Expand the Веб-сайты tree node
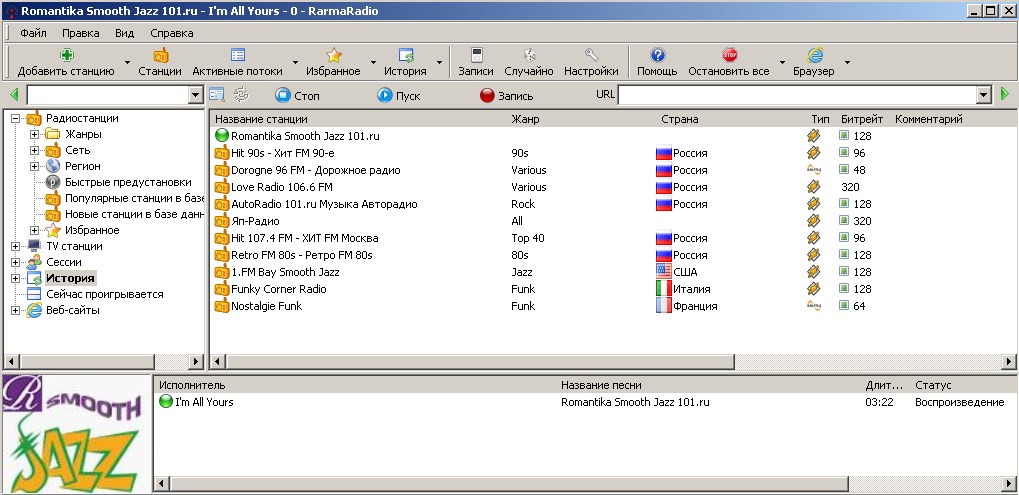This screenshot has width=1019, height=495. point(16,311)
